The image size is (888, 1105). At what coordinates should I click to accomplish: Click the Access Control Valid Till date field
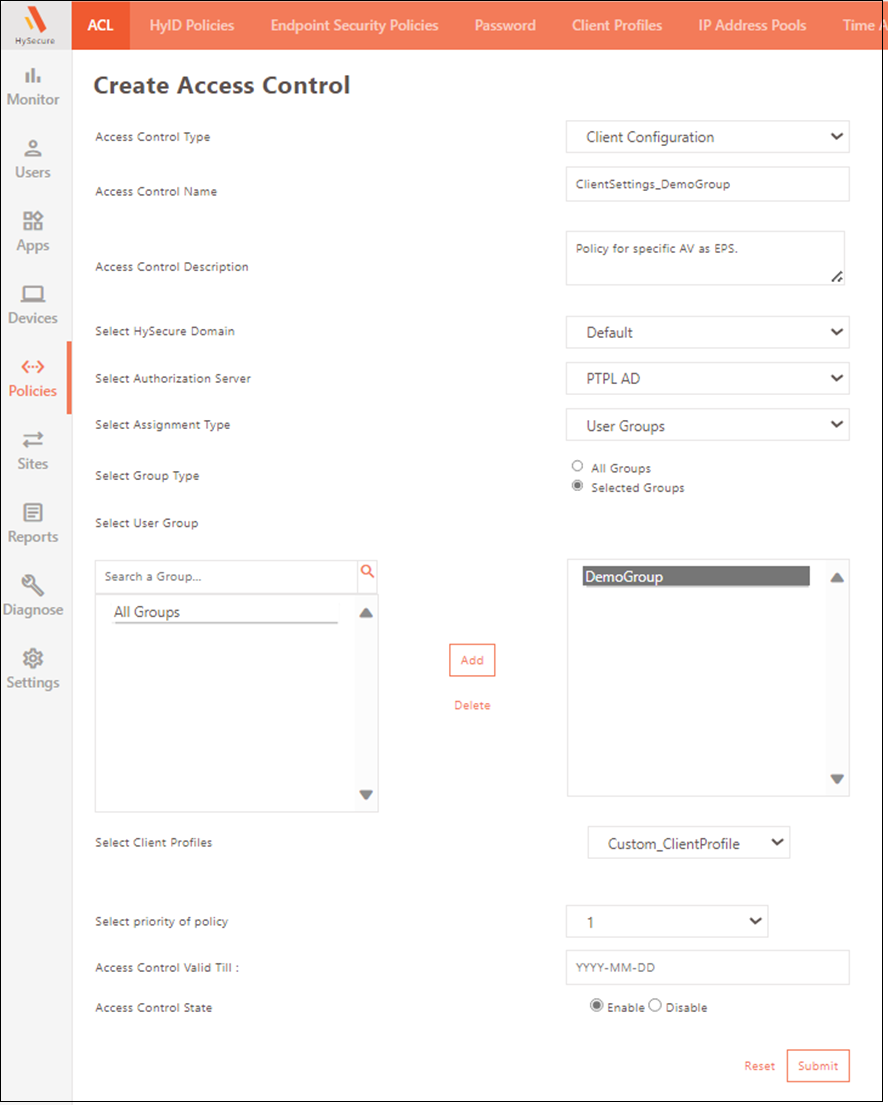707,968
